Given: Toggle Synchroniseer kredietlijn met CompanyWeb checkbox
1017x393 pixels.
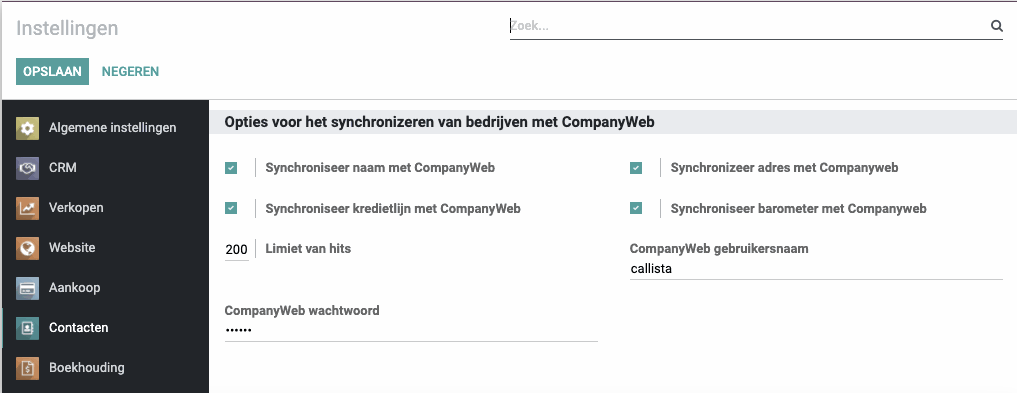Looking at the screenshot, I should [231, 208].
